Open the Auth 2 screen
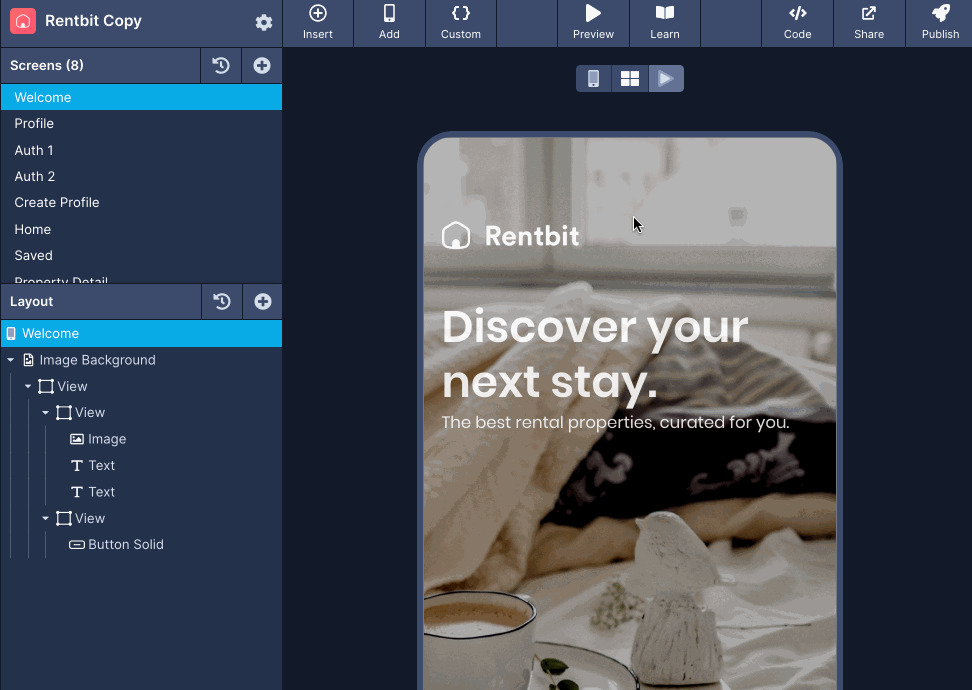The height and width of the screenshot is (690, 972). 141,176
